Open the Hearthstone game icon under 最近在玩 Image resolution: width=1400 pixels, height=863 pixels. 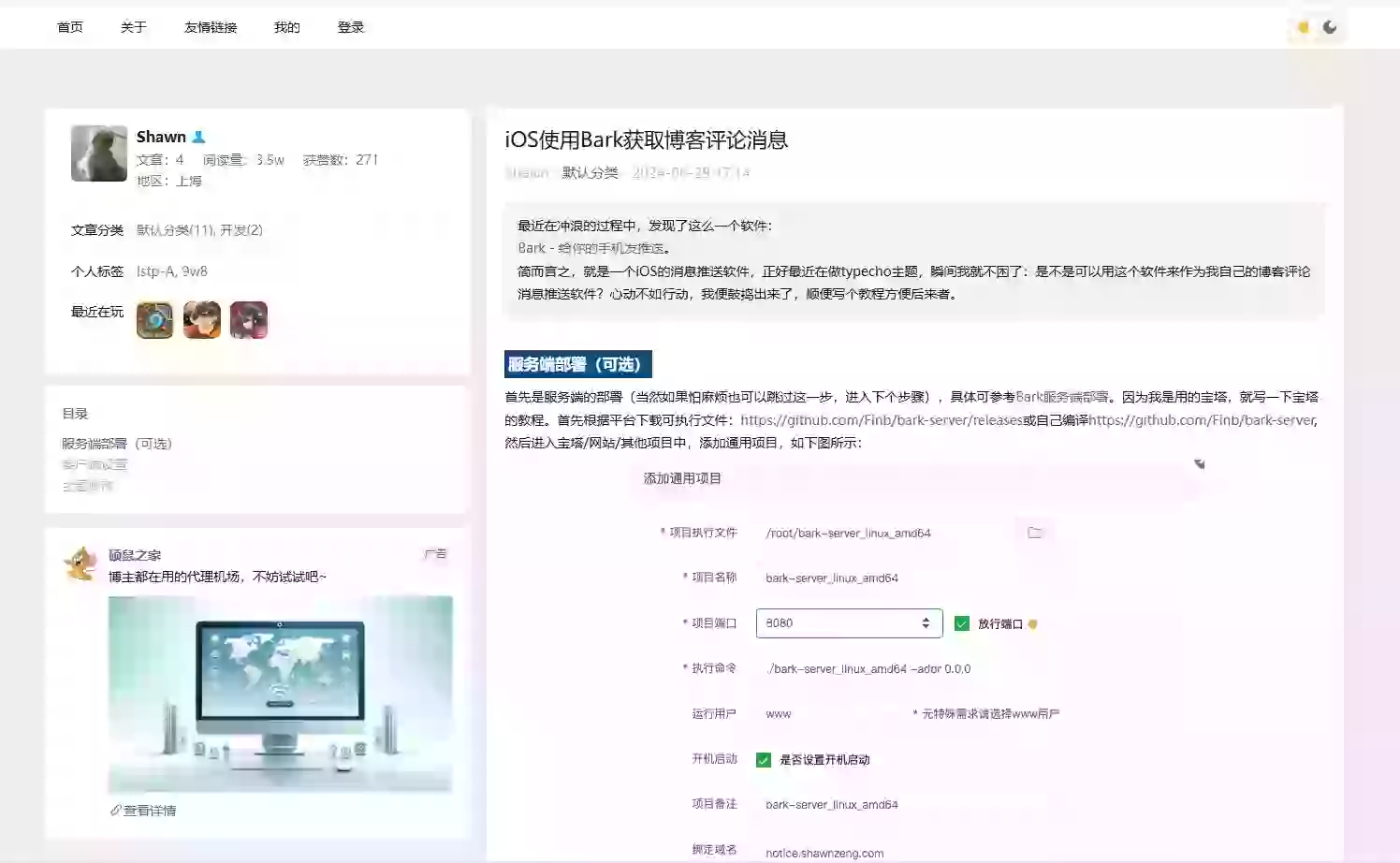pyautogui.click(x=153, y=319)
